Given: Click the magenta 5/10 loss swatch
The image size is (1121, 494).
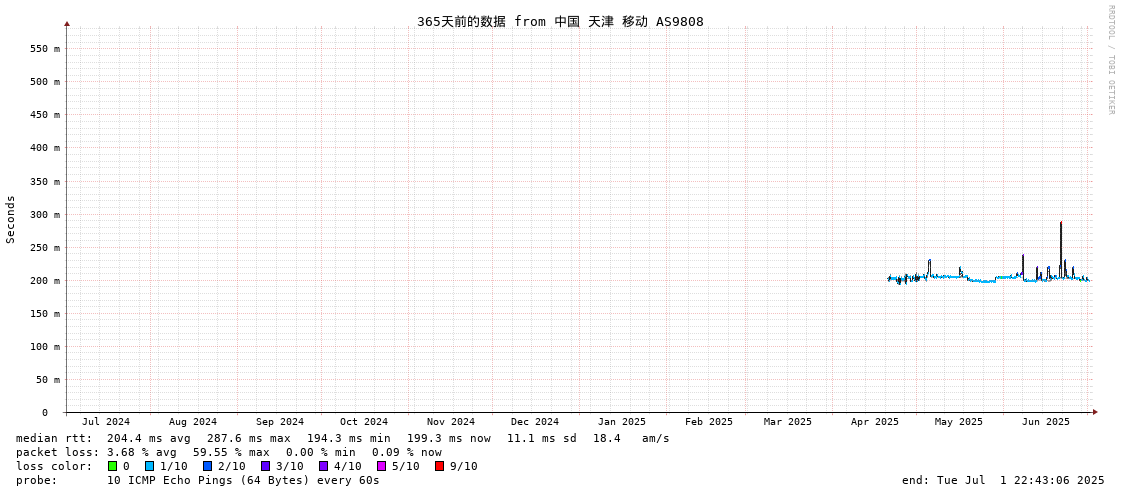Looking at the screenshot, I should (x=382, y=466).
